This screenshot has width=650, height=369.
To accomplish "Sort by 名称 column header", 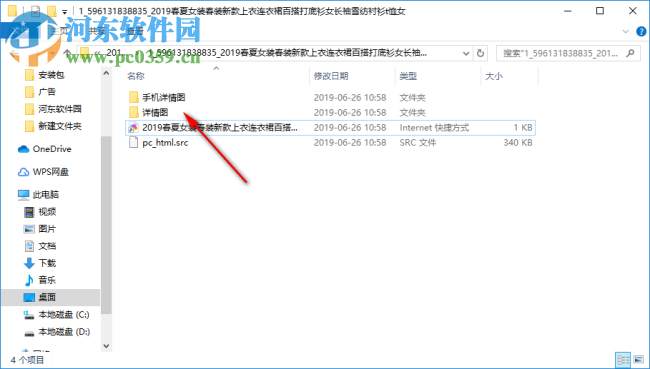I will (136, 76).
